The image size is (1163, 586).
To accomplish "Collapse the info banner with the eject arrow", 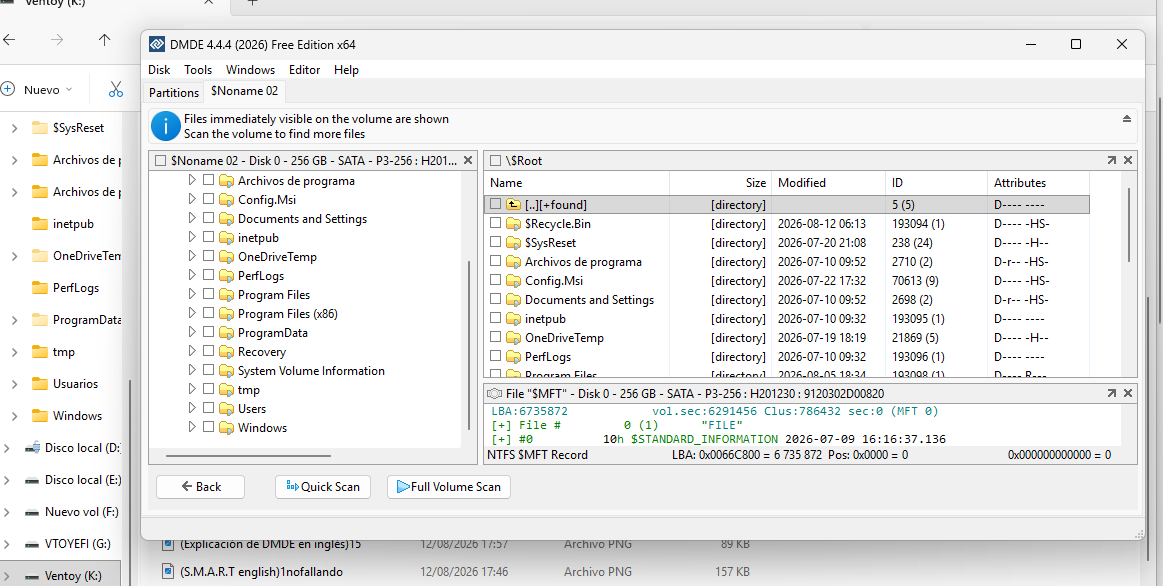I will [x=1127, y=119].
